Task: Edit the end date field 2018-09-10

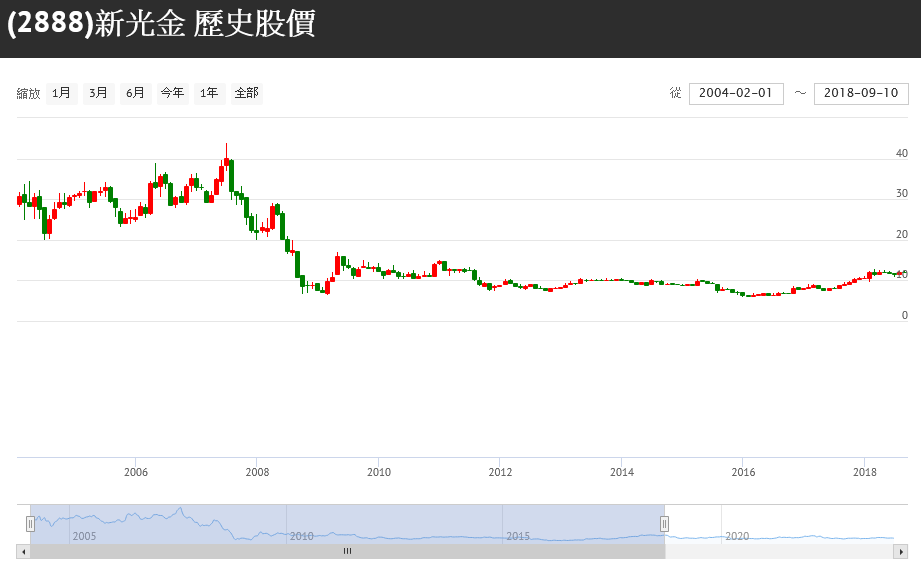Action: click(861, 93)
